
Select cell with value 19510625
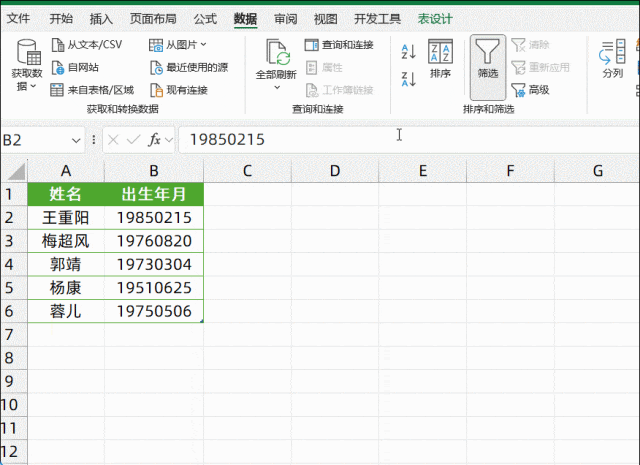point(154,288)
